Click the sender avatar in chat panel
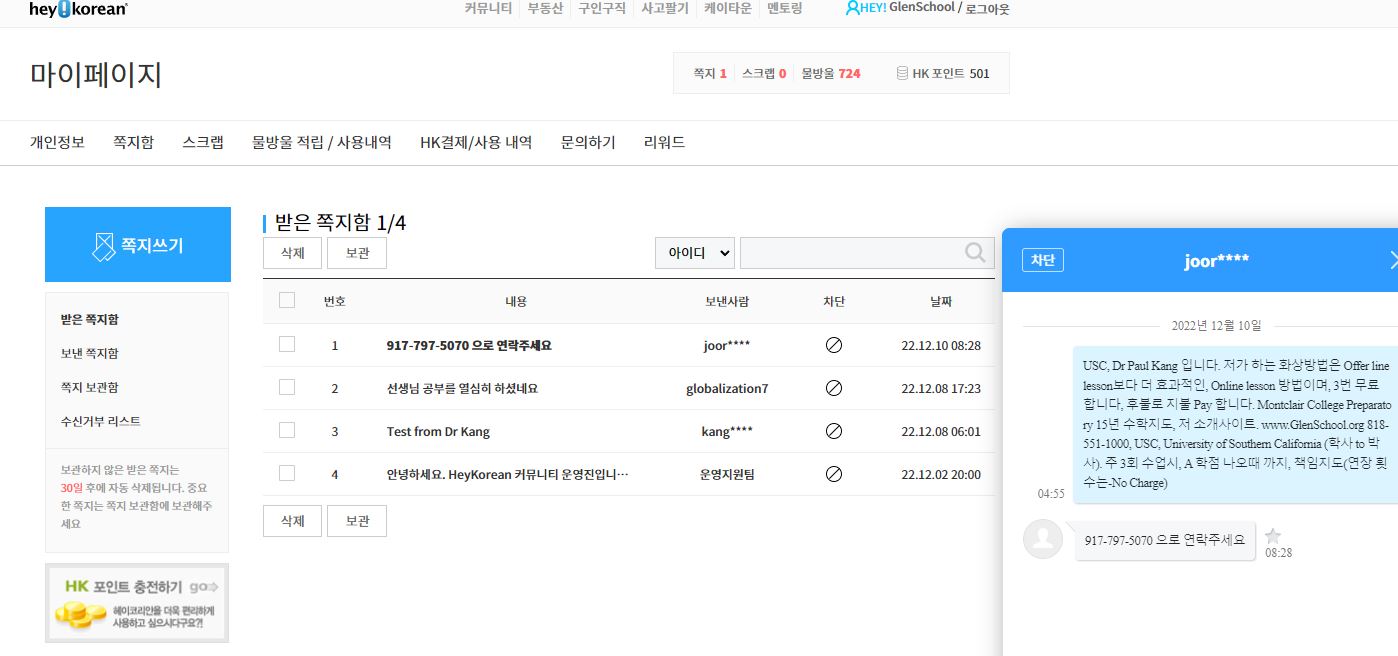Image resolution: width=1398 pixels, height=656 pixels. pos(1043,539)
